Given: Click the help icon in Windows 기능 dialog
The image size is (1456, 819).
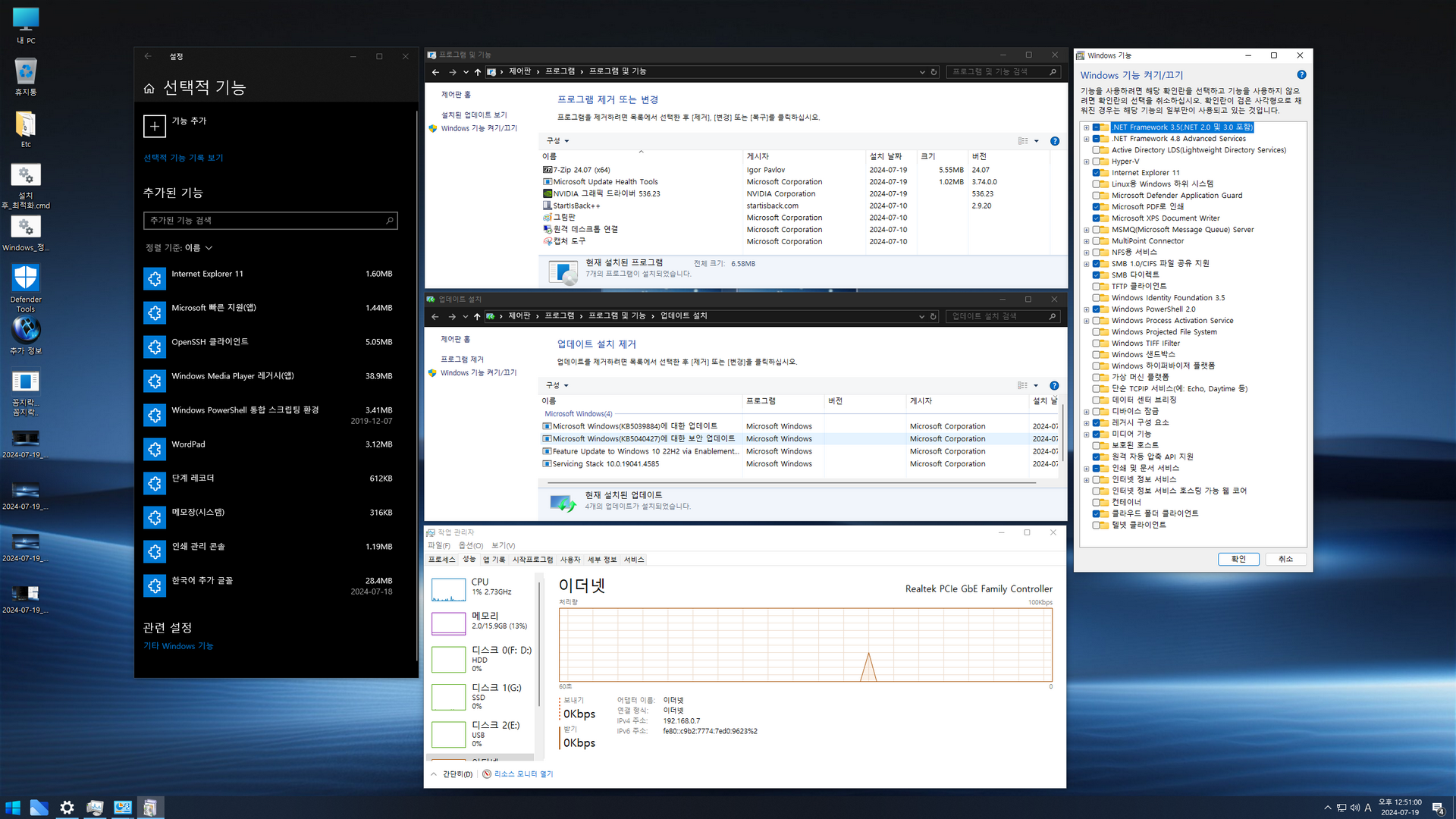Looking at the screenshot, I should tap(1301, 75).
